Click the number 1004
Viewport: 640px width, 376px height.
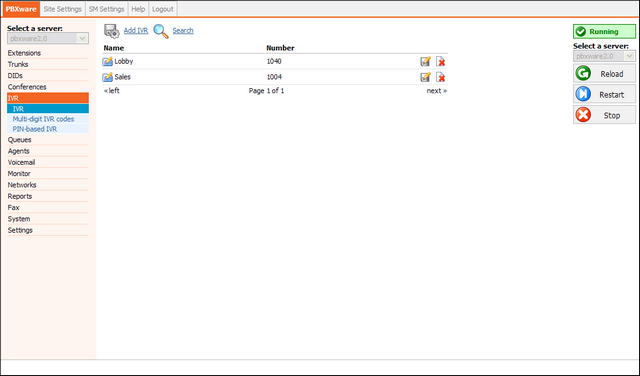click(274, 77)
